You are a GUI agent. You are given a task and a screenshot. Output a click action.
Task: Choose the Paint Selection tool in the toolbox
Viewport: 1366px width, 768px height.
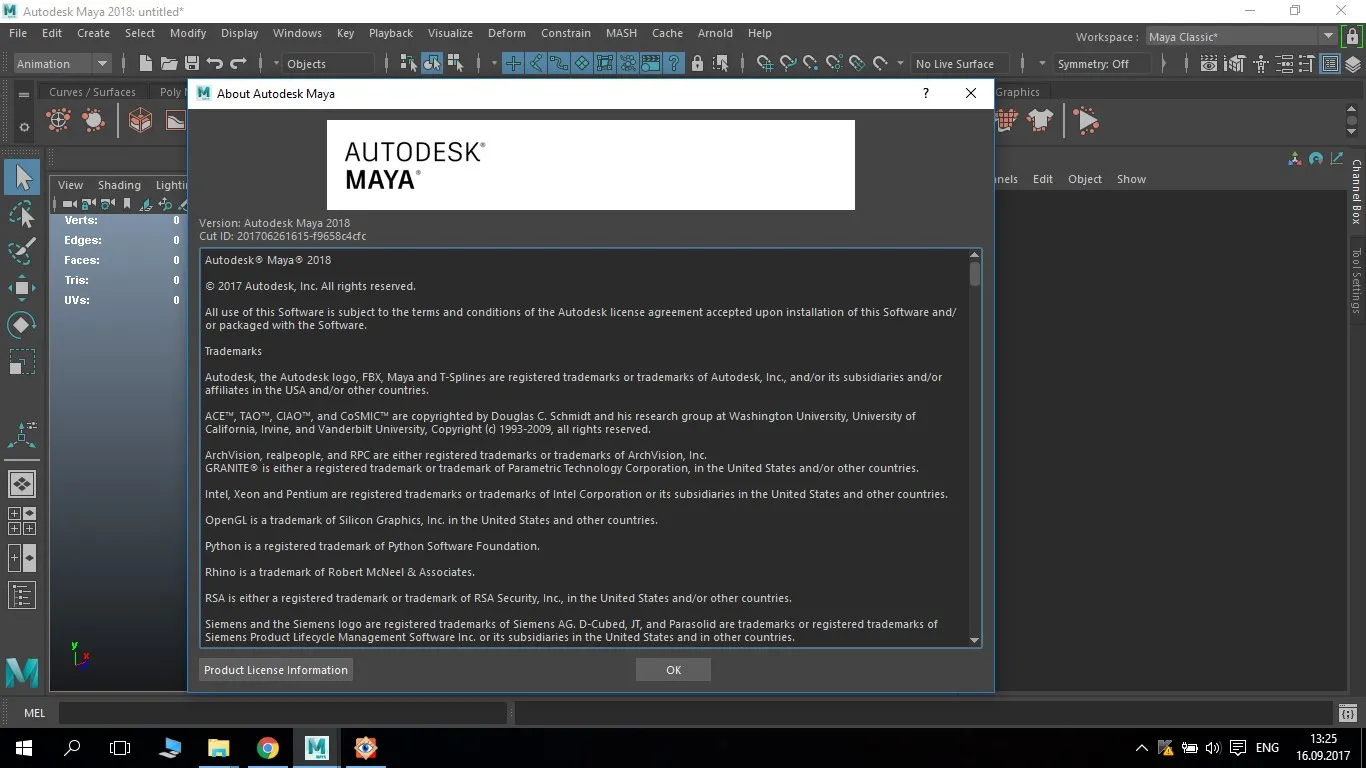click(22, 251)
